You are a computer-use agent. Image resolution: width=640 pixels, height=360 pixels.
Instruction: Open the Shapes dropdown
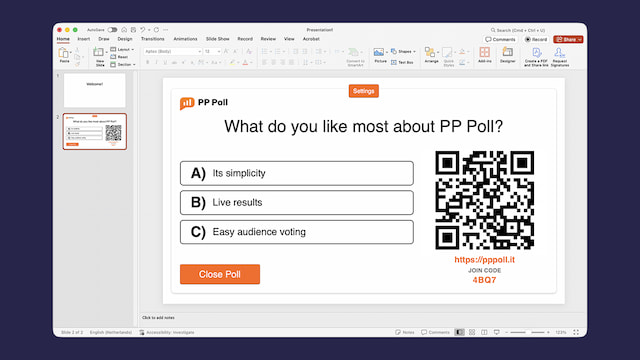[403, 51]
